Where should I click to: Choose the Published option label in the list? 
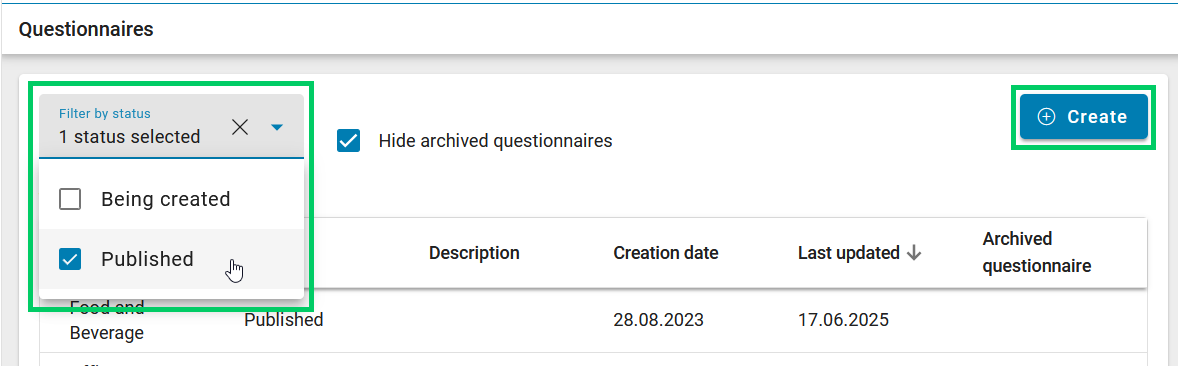147,259
